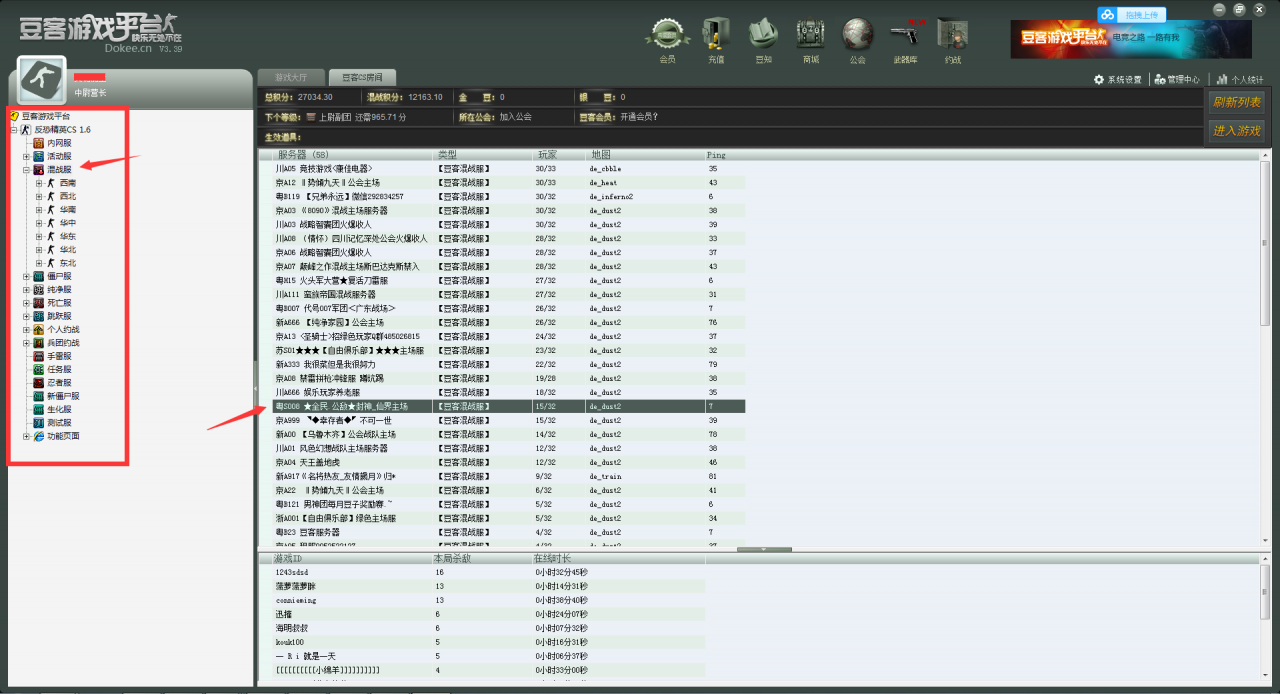Image resolution: width=1280 pixels, height=694 pixels.
Task: Switch to the 游戏大厅 tab
Action: 292,76
